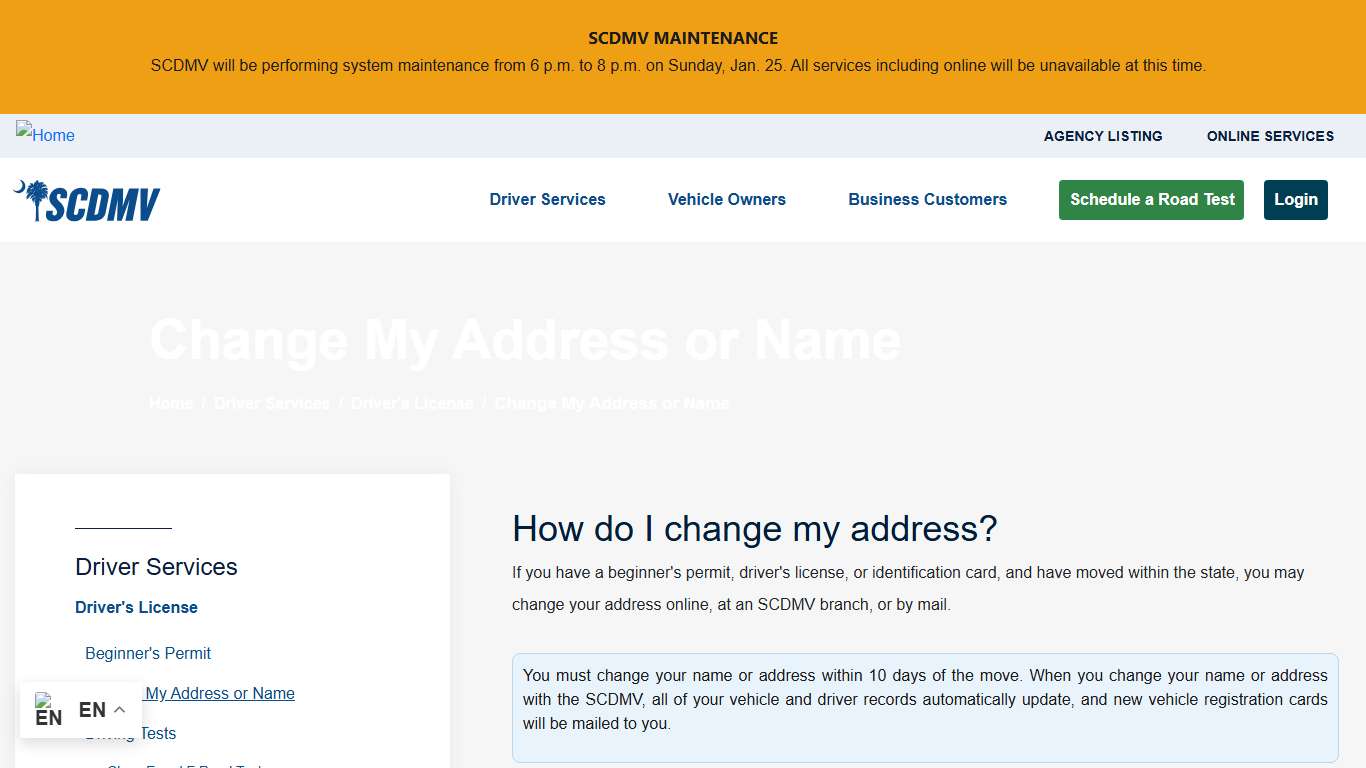
Task: Open the Home icon link at top left
Action: point(45,135)
